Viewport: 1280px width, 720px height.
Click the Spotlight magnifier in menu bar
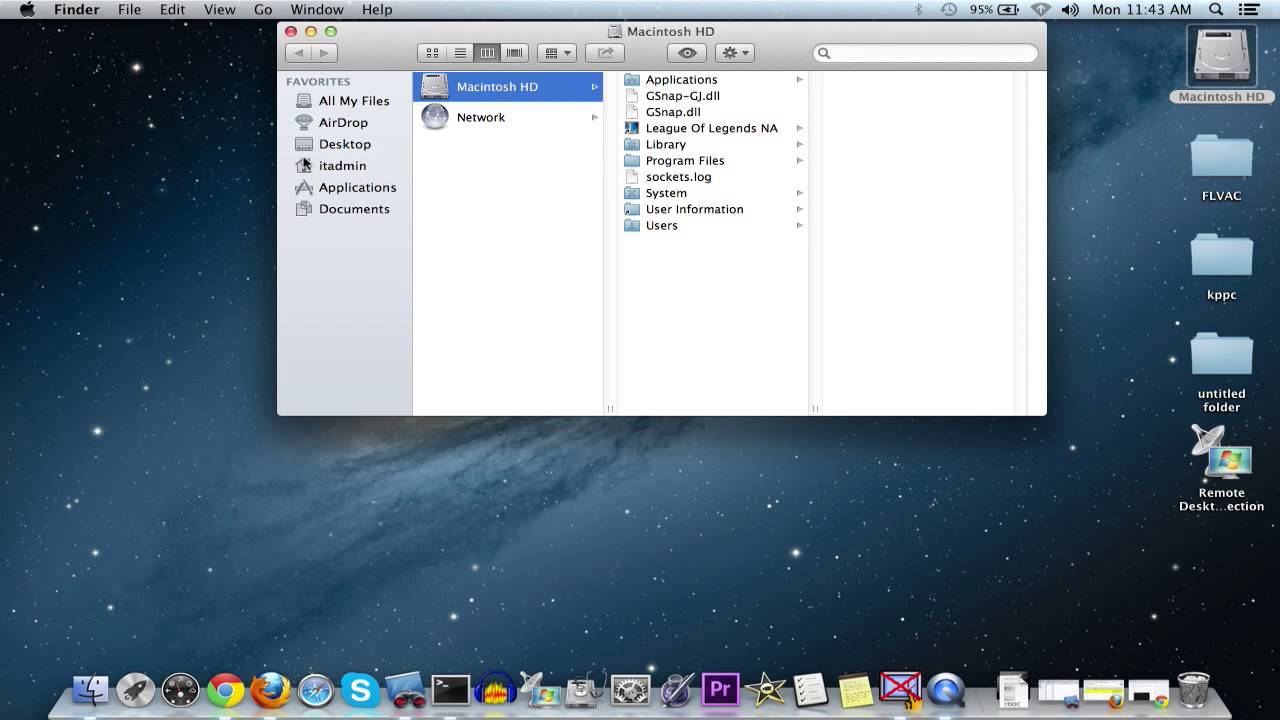pyautogui.click(x=1216, y=9)
